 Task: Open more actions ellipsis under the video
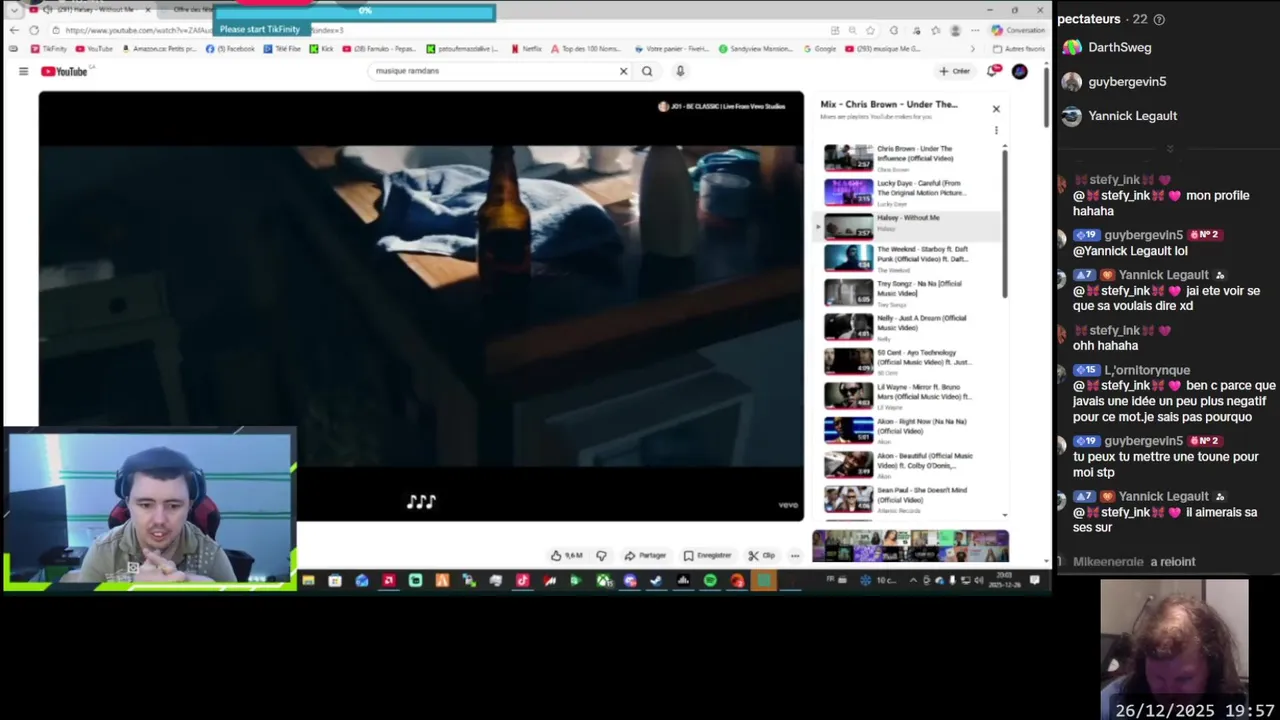(795, 555)
